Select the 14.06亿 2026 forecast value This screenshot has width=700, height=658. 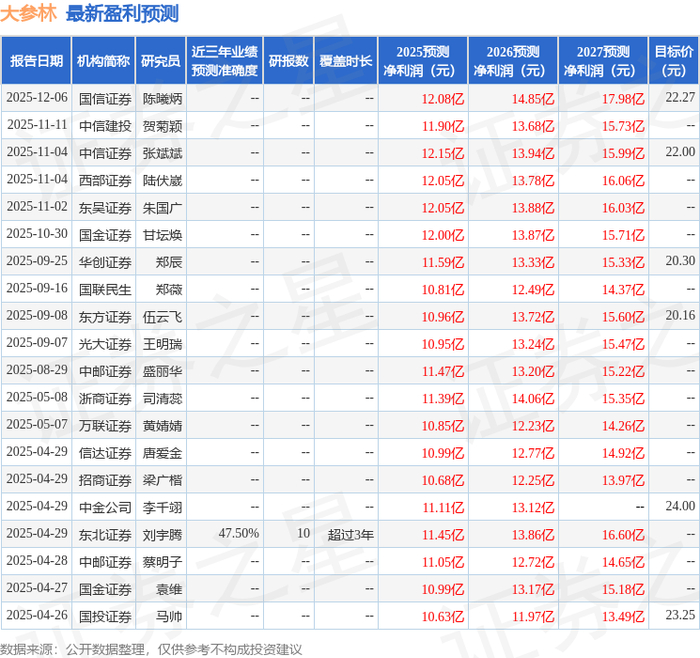[533, 398]
